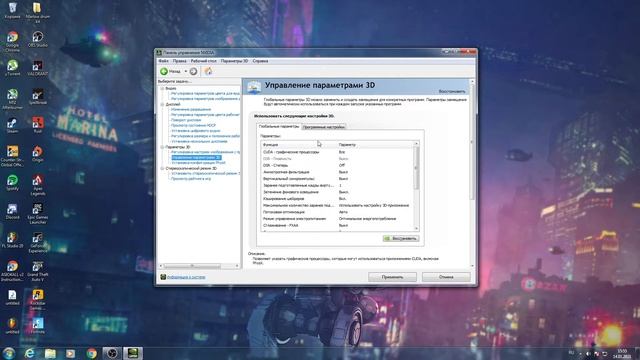This screenshot has height=360, width=640.
Task: Open the Back button history dropdown arrow
Action: 186,71
